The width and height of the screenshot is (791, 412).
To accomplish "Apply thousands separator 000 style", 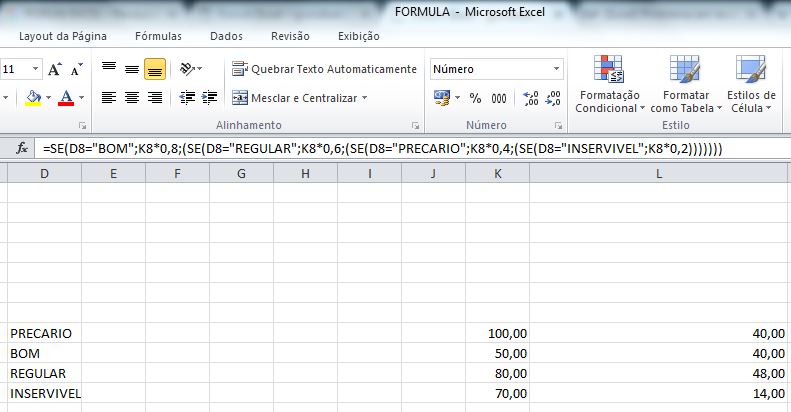I will coord(499,98).
